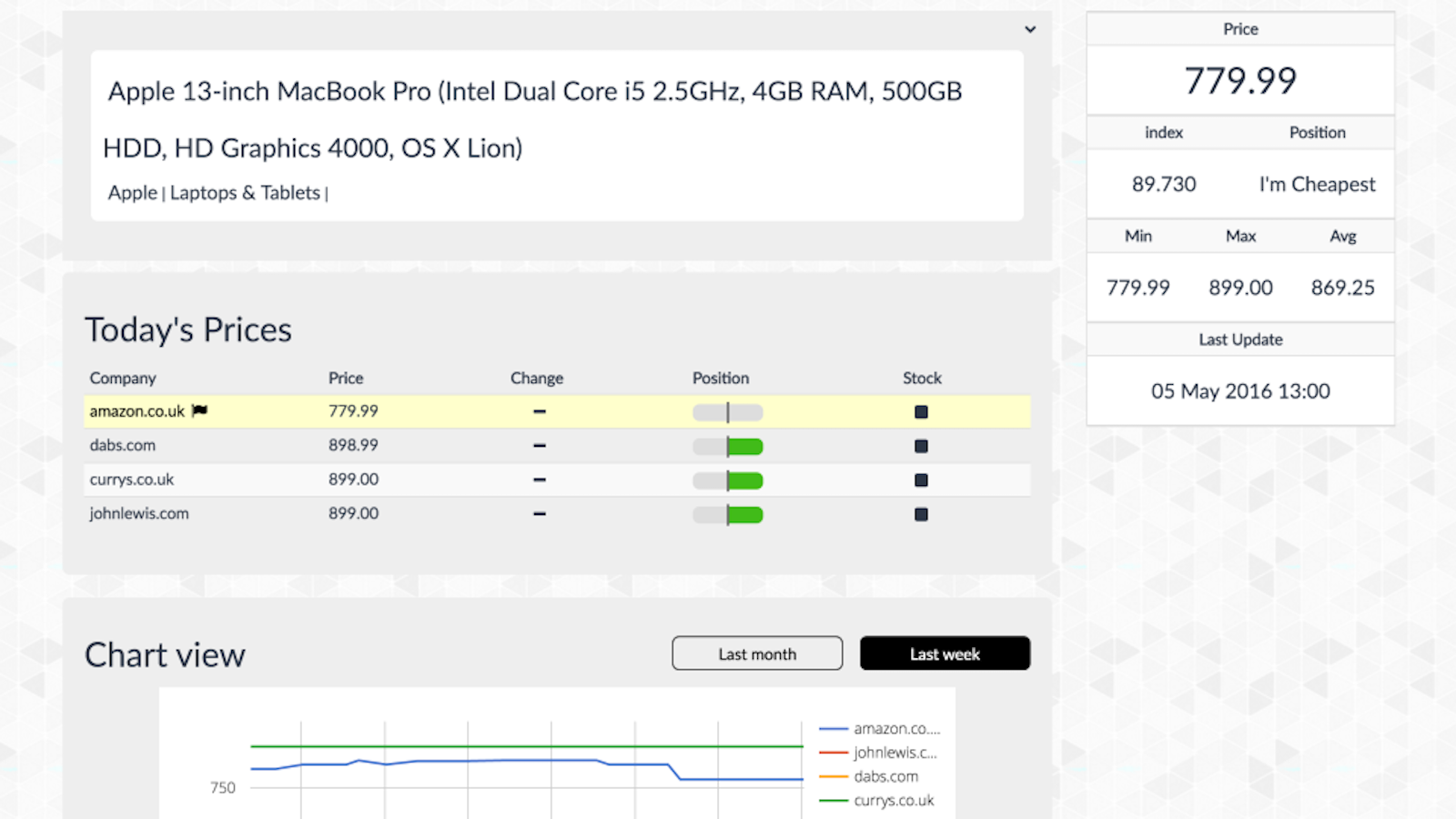Image resolution: width=1456 pixels, height=819 pixels.
Task: Switch chart to Last month
Action: (757, 653)
